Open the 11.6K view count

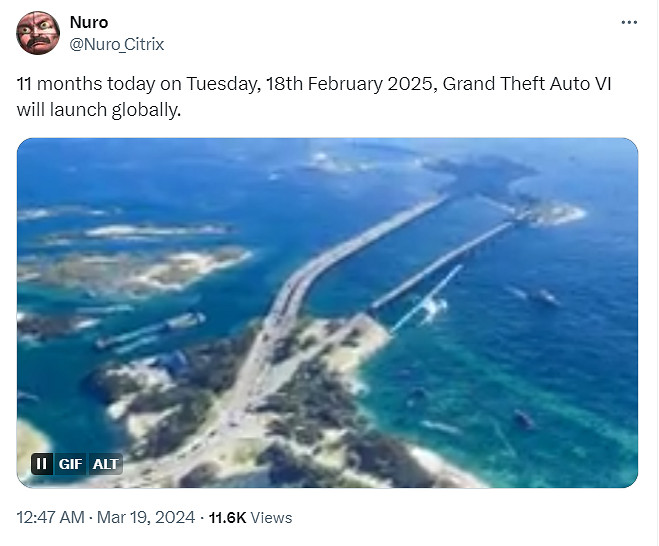click(228, 518)
